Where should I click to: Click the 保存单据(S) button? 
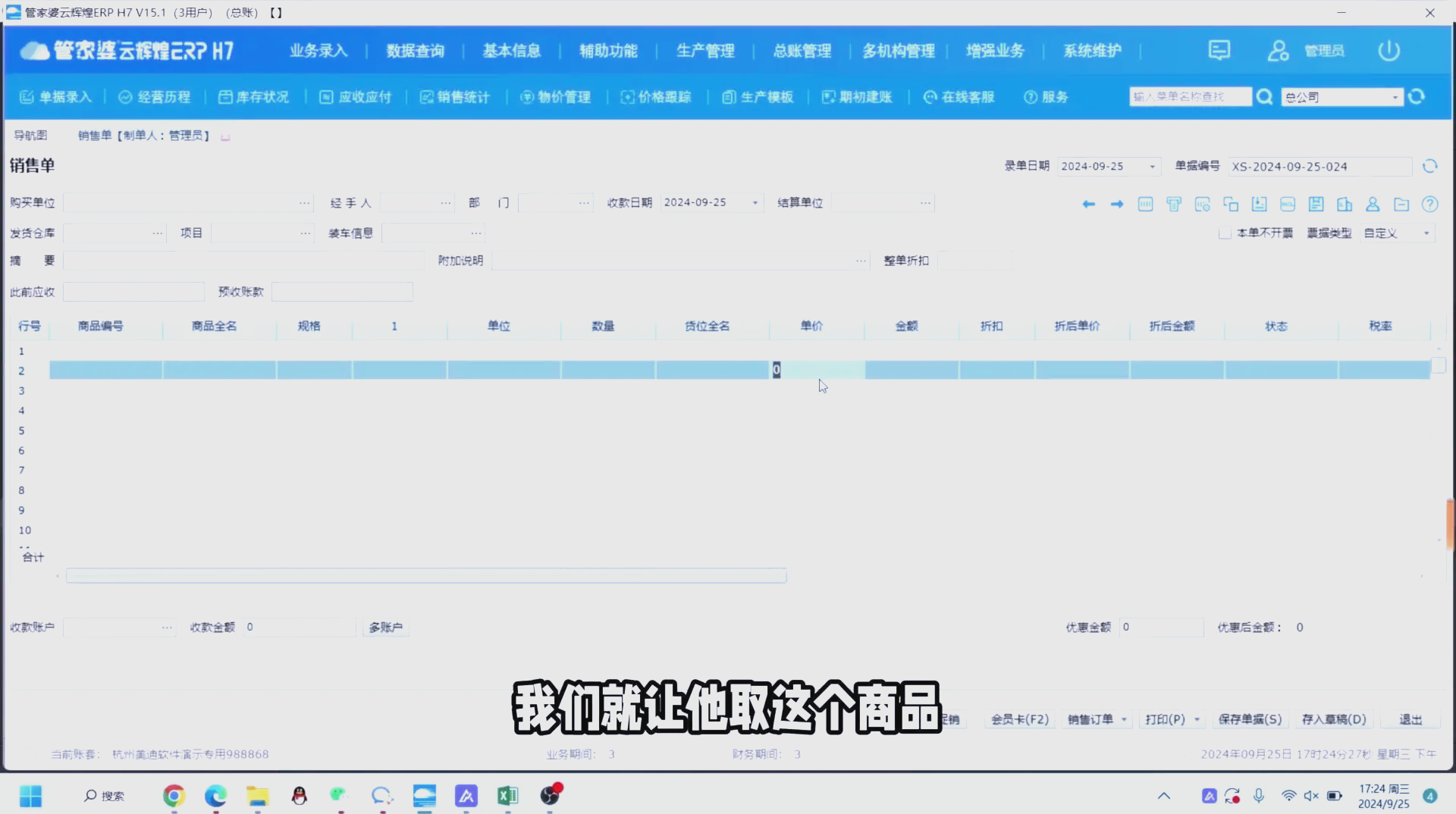click(1250, 719)
